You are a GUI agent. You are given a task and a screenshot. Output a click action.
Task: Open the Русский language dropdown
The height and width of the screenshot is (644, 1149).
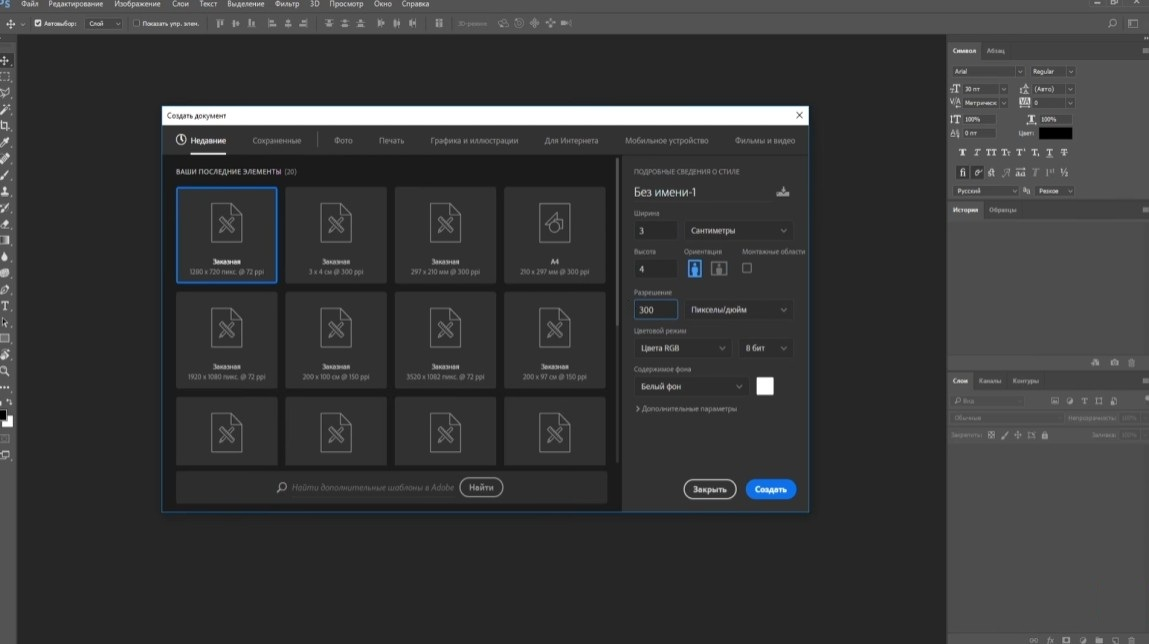coord(986,191)
